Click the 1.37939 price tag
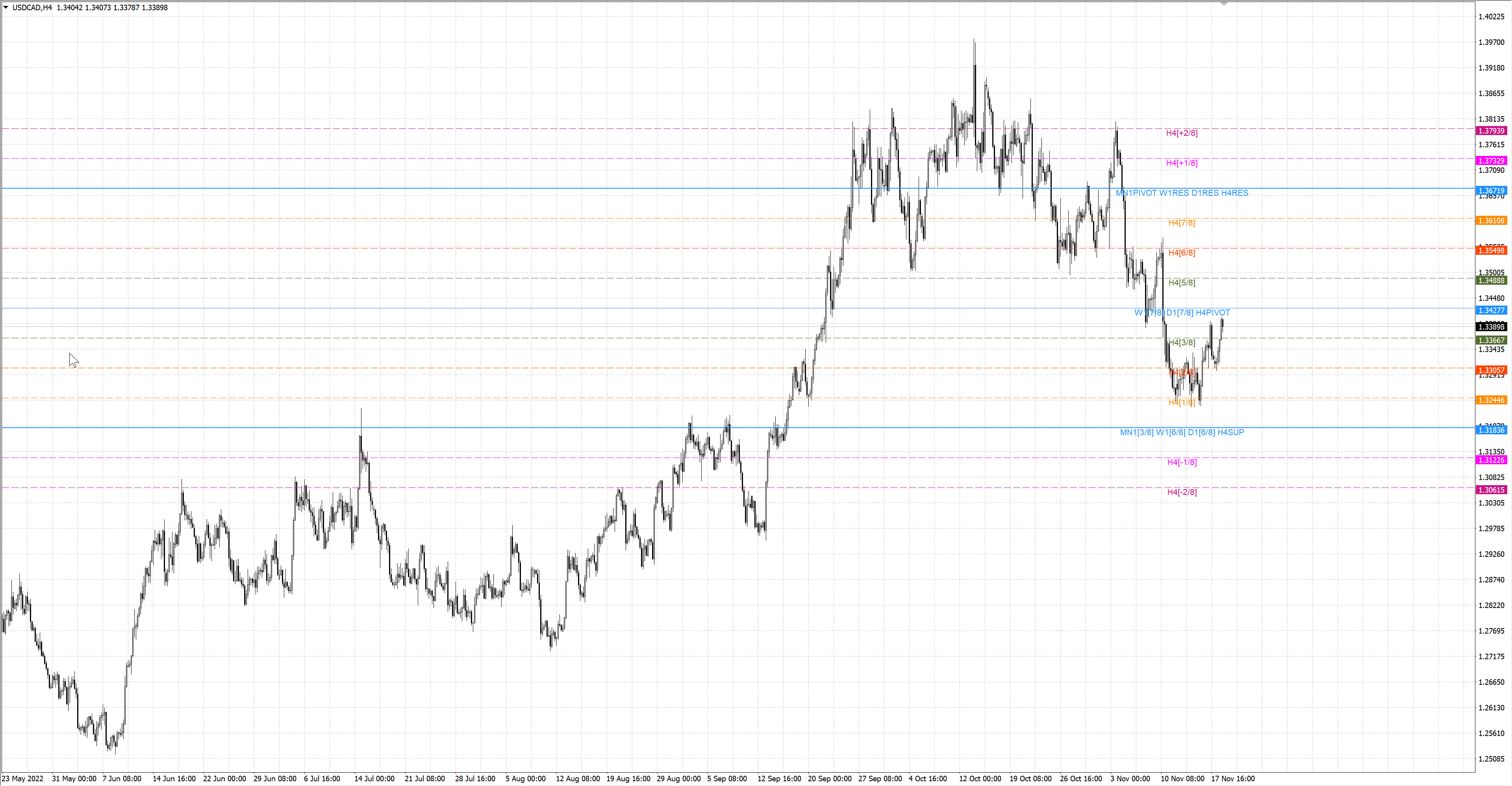Viewport: 1512px width, 786px height. click(1491, 131)
